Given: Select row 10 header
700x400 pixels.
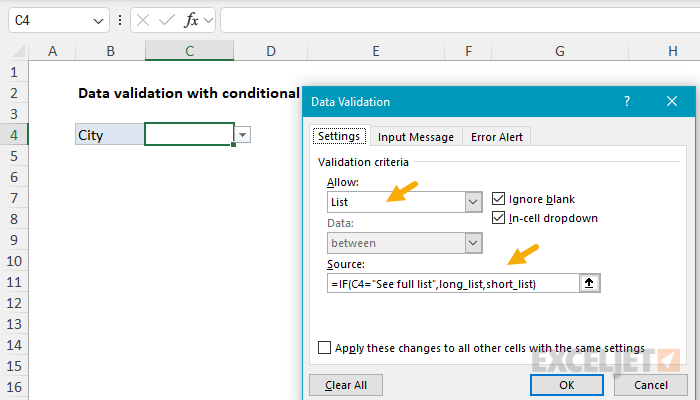Looking at the screenshot, I should [x=14, y=261].
